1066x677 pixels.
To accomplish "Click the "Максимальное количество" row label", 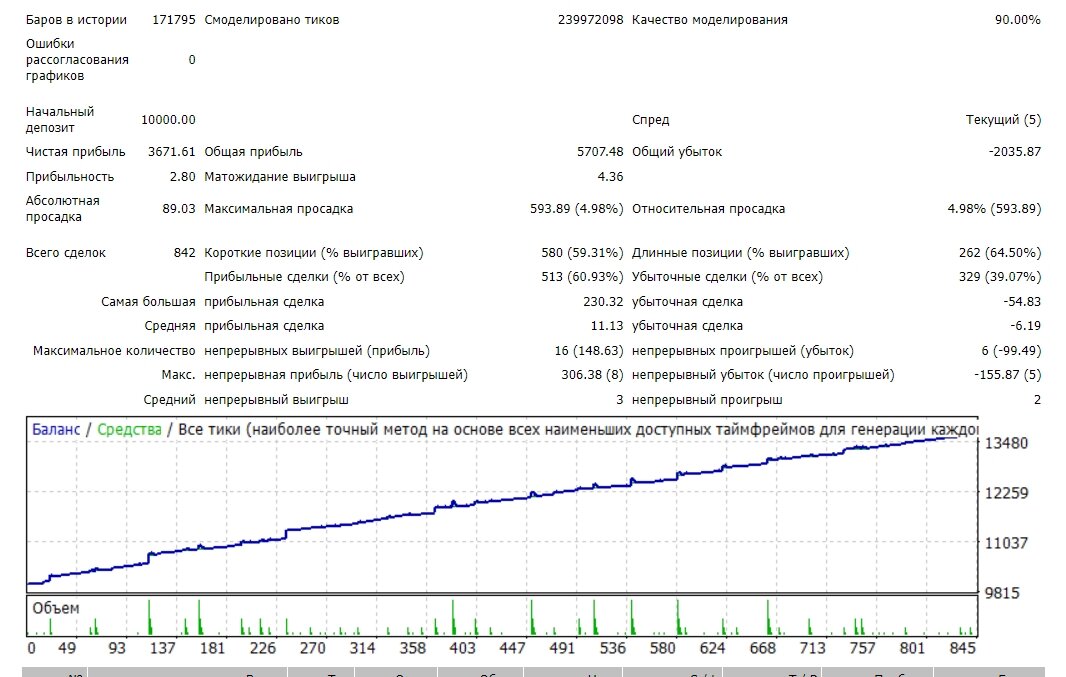I will [114, 351].
